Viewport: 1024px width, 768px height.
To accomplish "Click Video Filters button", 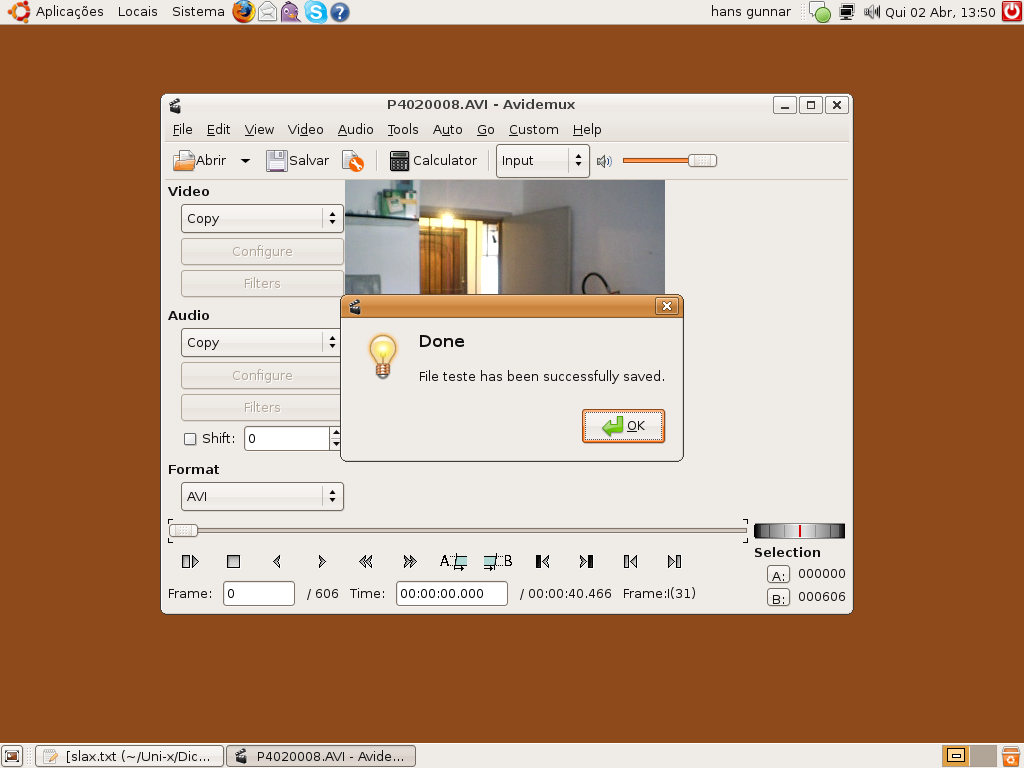I will 262,283.
